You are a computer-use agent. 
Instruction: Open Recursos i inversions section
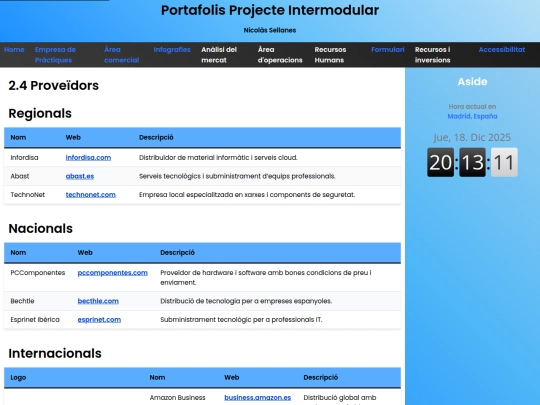coord(433,55)
